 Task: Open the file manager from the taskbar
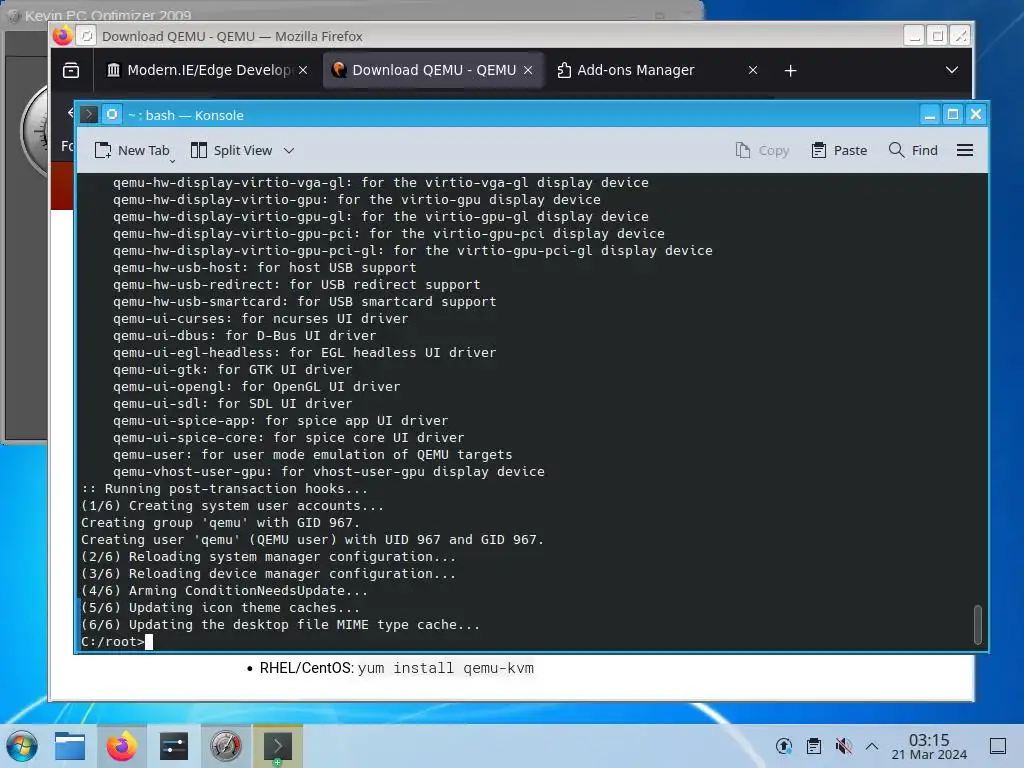coord(70,746)
